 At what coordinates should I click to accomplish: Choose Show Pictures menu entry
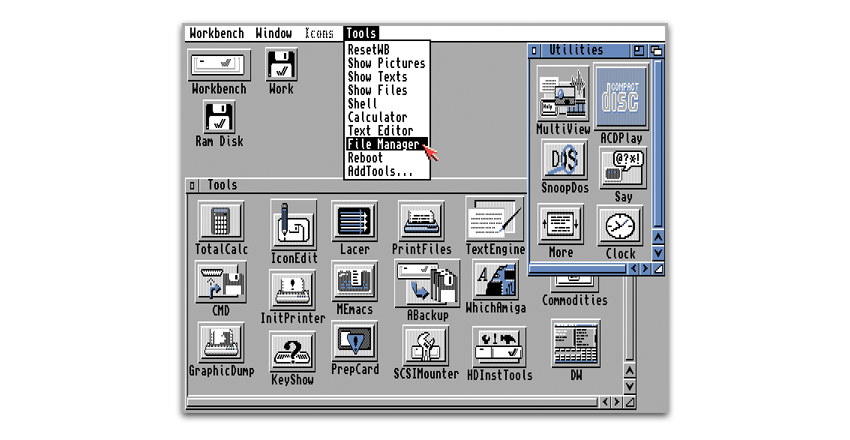387,63
